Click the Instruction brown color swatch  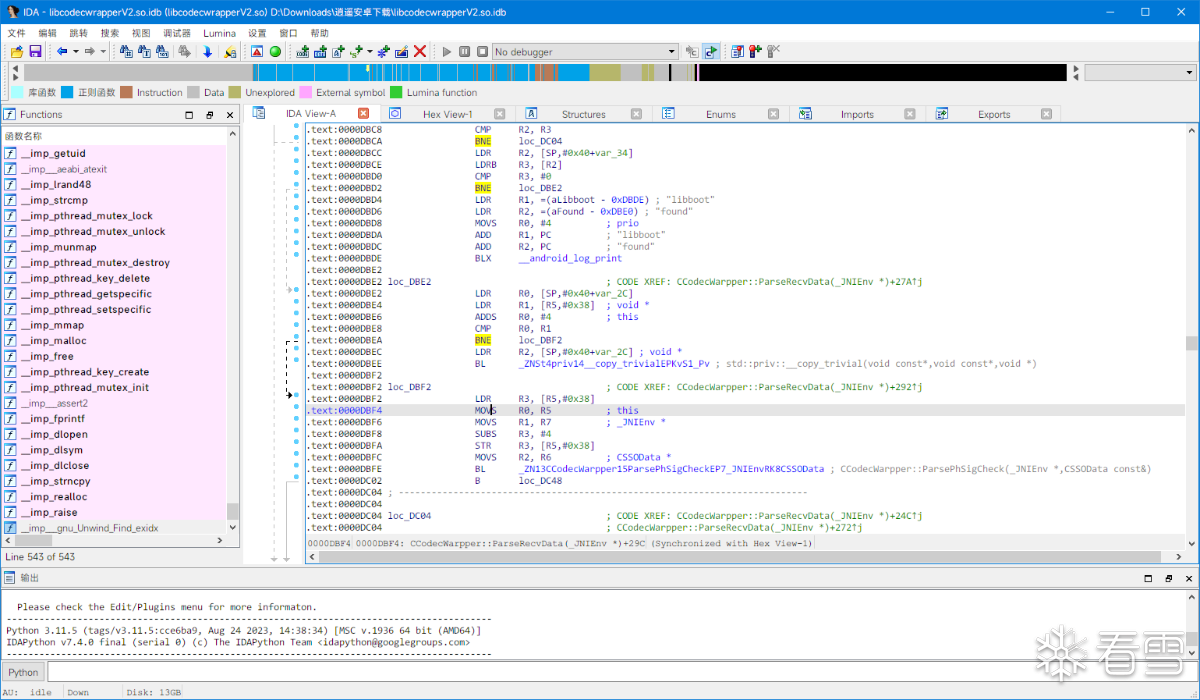(x=126, y=93)
